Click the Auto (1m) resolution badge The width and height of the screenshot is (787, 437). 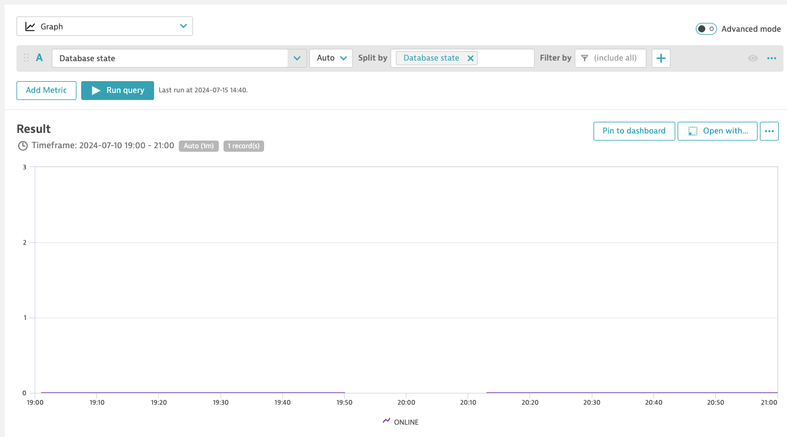click(x=198, y=146)
